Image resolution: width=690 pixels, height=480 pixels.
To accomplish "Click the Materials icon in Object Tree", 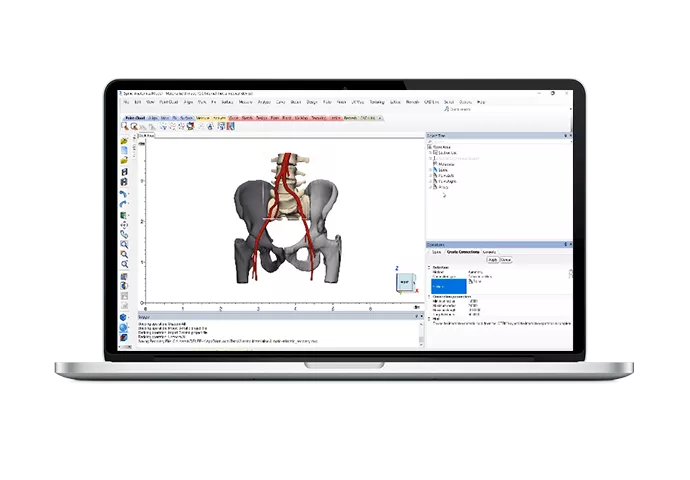I will click(435, 164).
